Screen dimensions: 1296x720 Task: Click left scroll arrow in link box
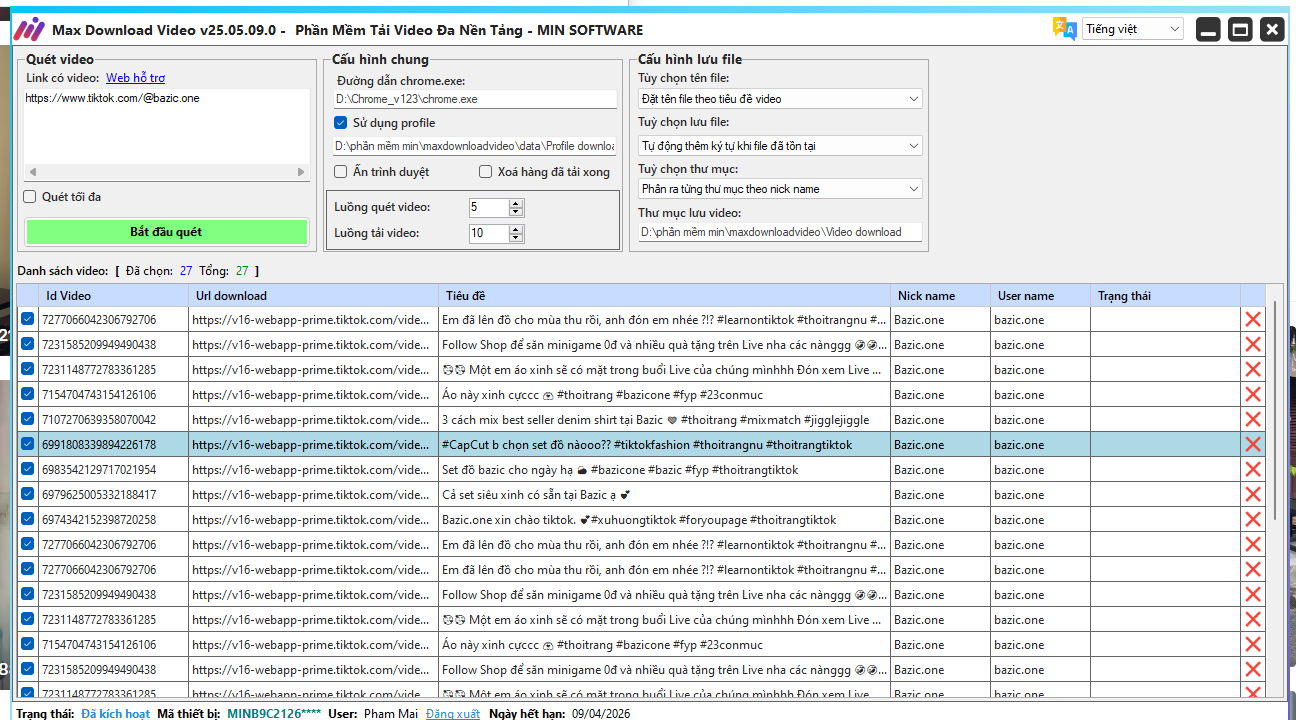[x=31, y=172]
